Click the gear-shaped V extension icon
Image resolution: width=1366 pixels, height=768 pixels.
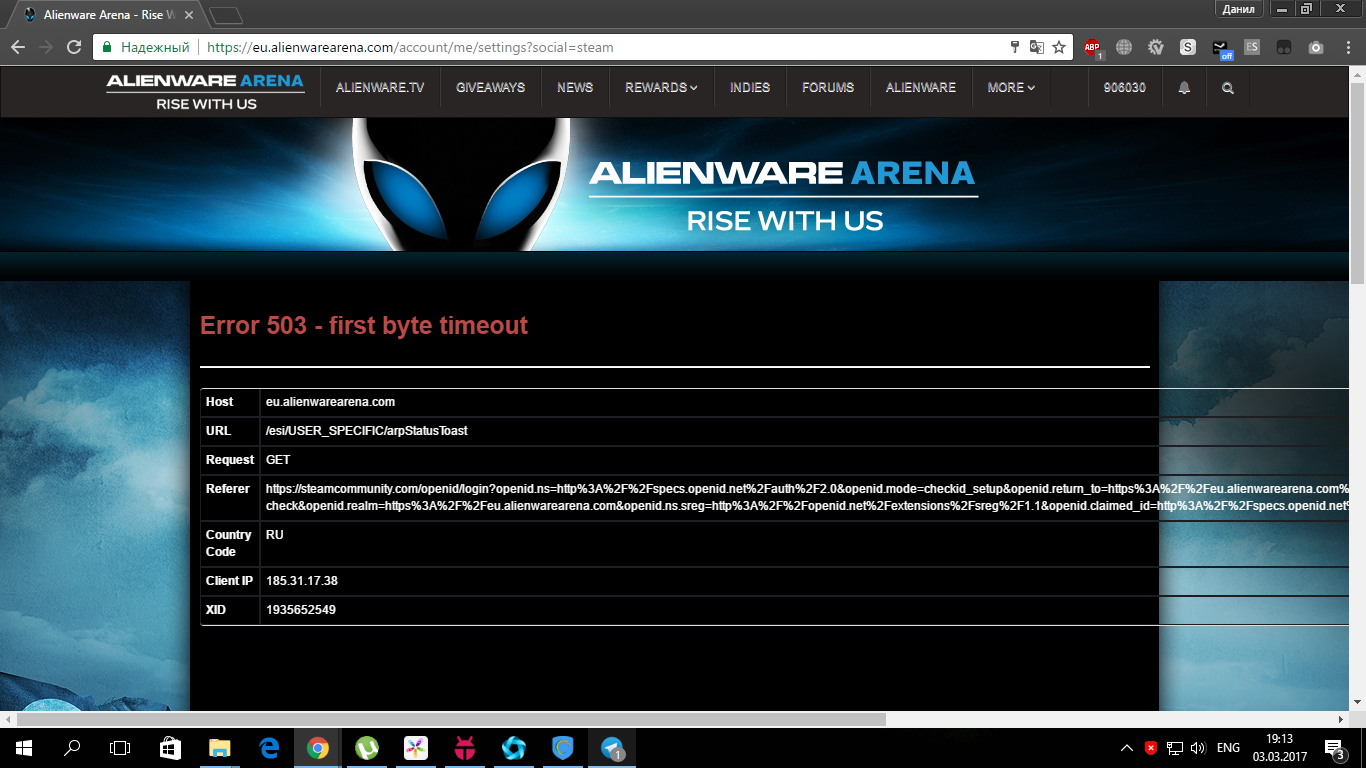click(x=1156, y=47)
